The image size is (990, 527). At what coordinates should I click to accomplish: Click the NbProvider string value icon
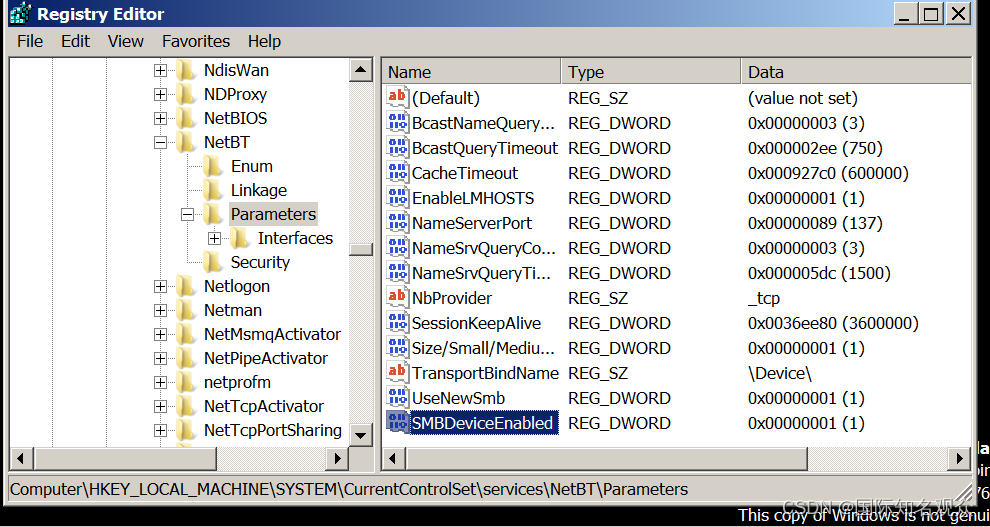(x=397, y=297)
